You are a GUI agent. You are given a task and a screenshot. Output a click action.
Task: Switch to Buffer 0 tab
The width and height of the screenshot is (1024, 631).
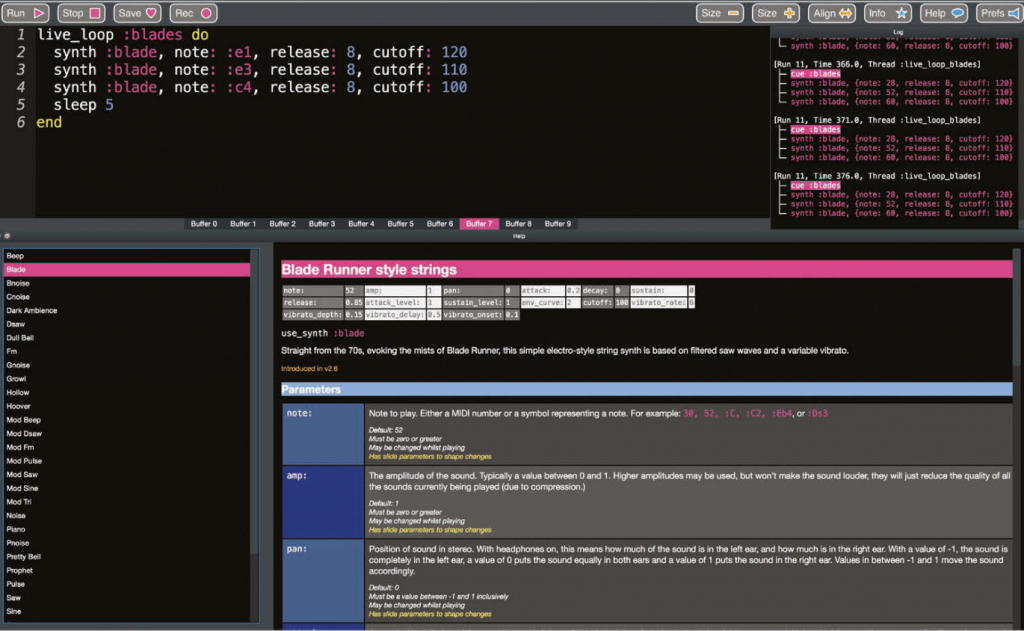tap(203, 224)
